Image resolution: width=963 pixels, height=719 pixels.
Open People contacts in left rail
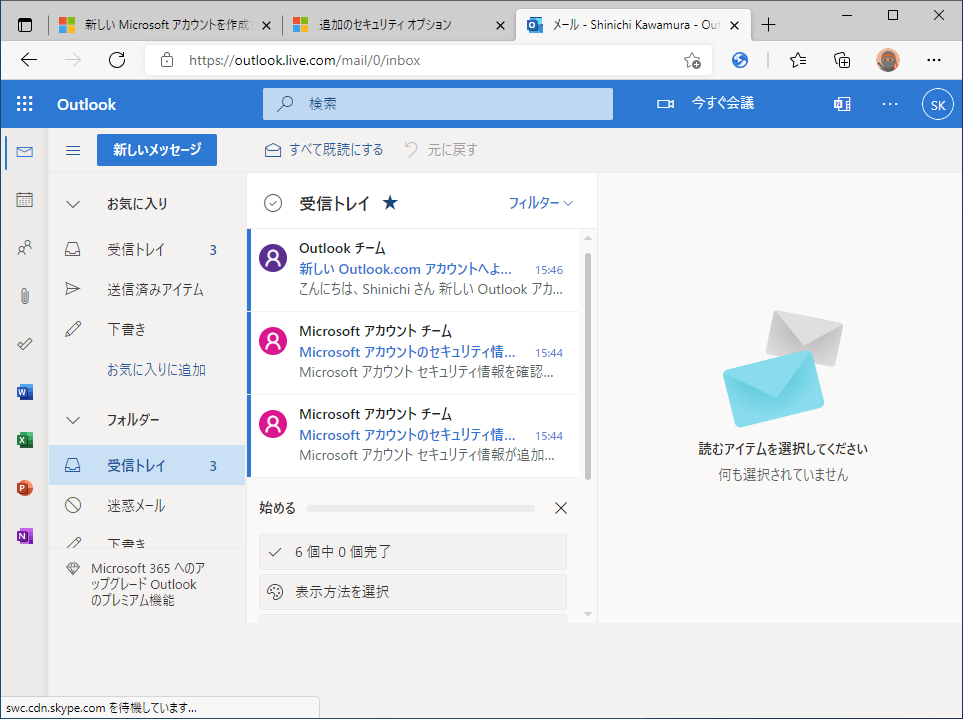pos(25,247)
